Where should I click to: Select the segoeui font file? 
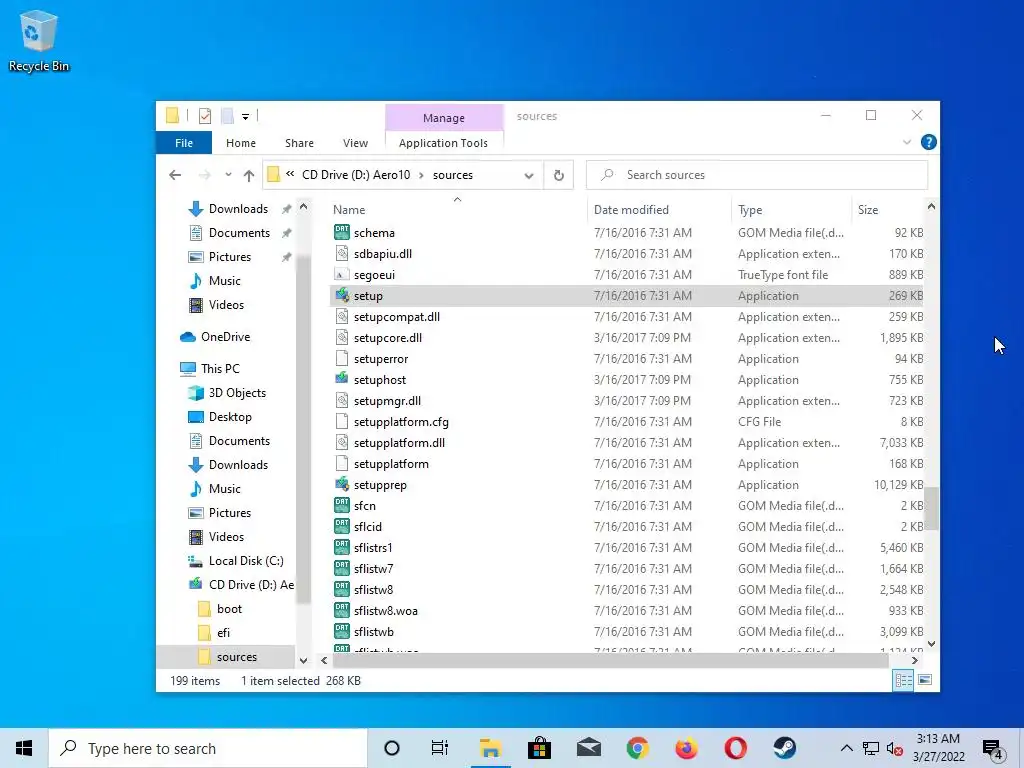(374, 275)
